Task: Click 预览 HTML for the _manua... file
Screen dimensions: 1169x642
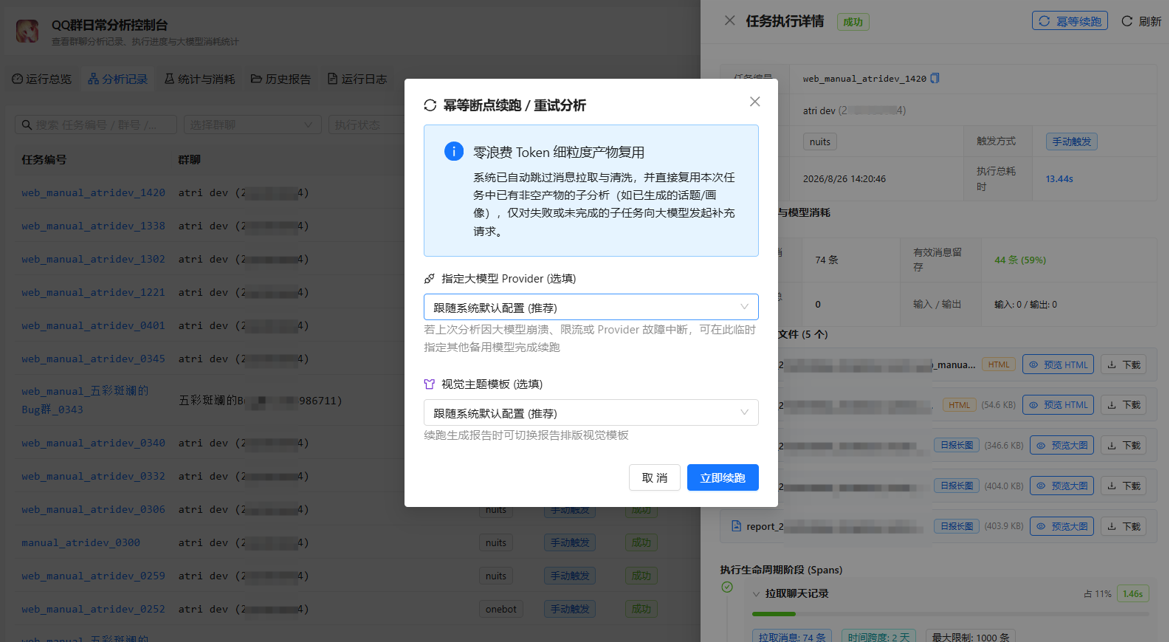Action: (x=1058, y=365)
